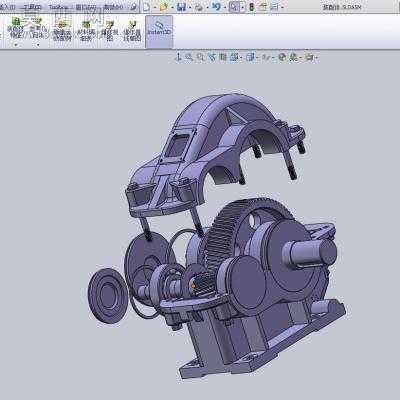Click the Print icon
This screenshot has height=400, width=400.
click(199, 7)
